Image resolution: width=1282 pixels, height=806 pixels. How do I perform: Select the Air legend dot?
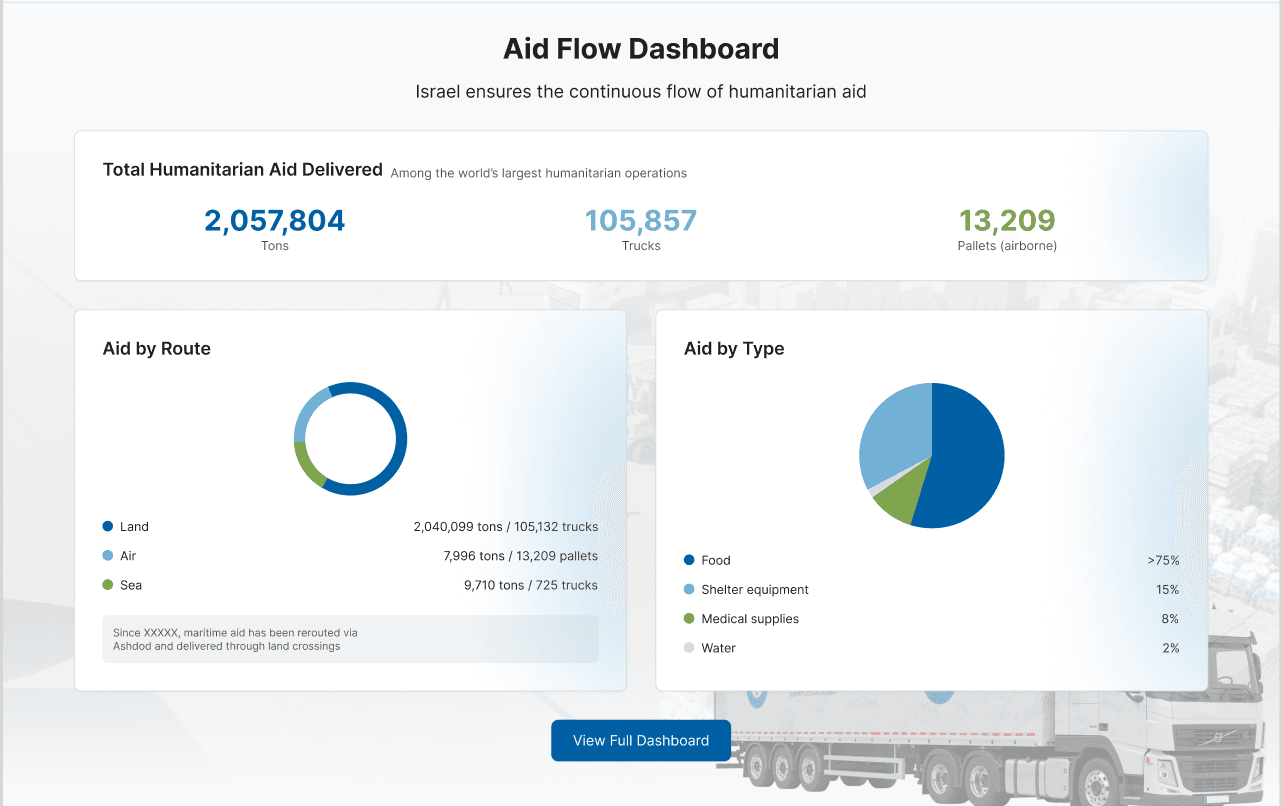point(108,555)
